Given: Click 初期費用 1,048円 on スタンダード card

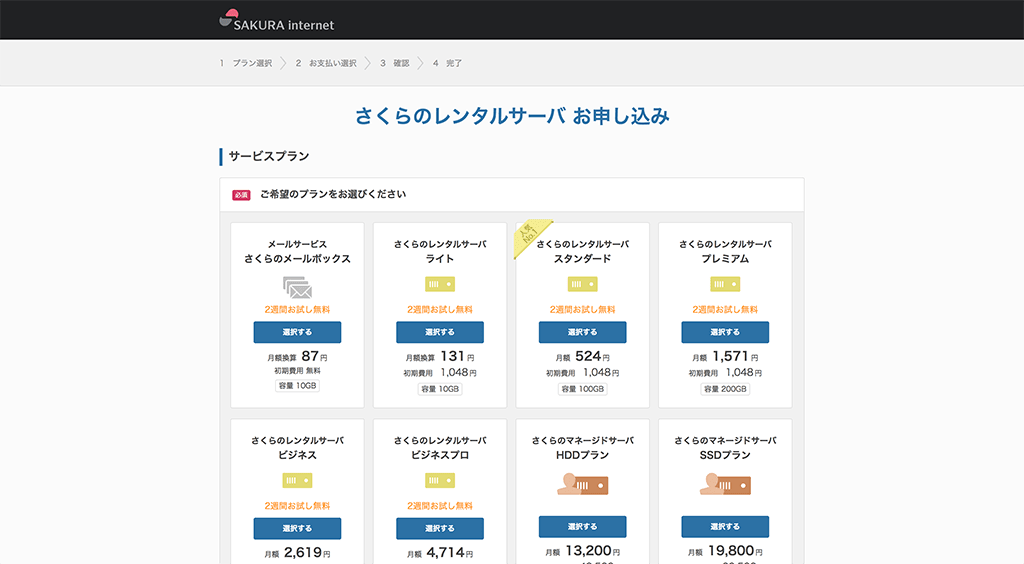Looking at the screenshot, I should click(583, 373).
